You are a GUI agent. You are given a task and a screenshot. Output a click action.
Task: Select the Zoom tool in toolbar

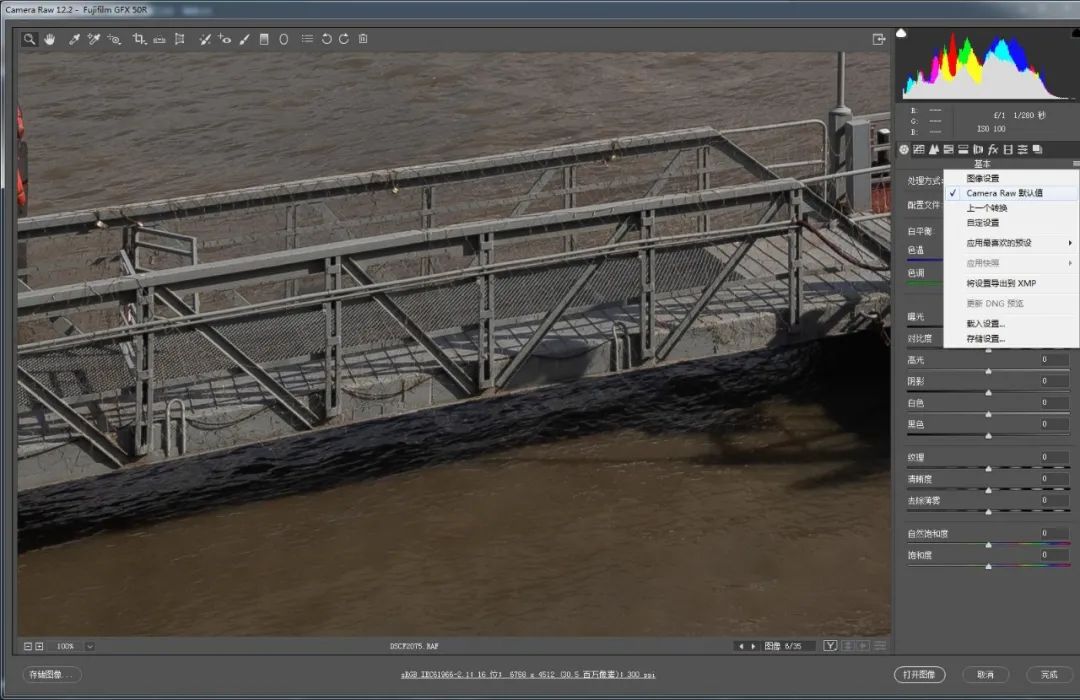coord(30,39)
